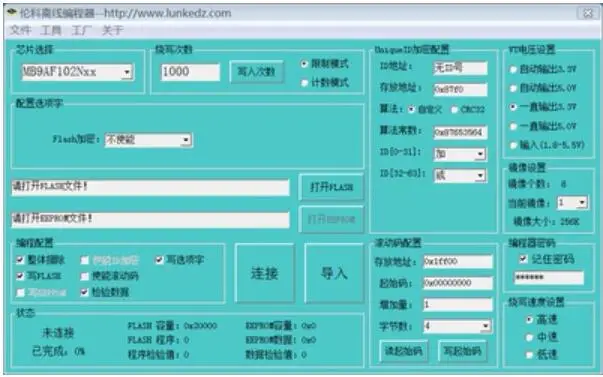Click the UniqueID 存放地址 field showing 0x8ff0
Screen dimensions: 603x377
click(460, 89)
